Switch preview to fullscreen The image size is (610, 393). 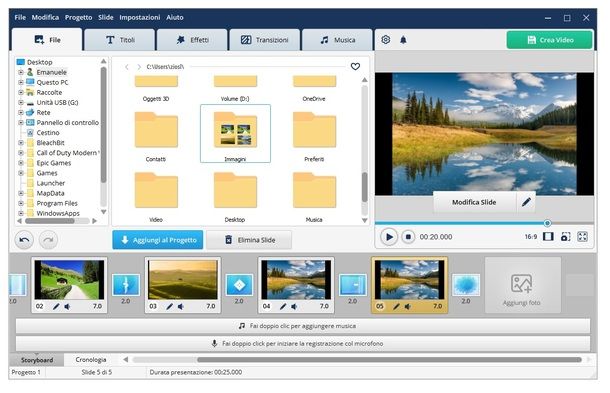pyautogui.click(x=582, y=237)
